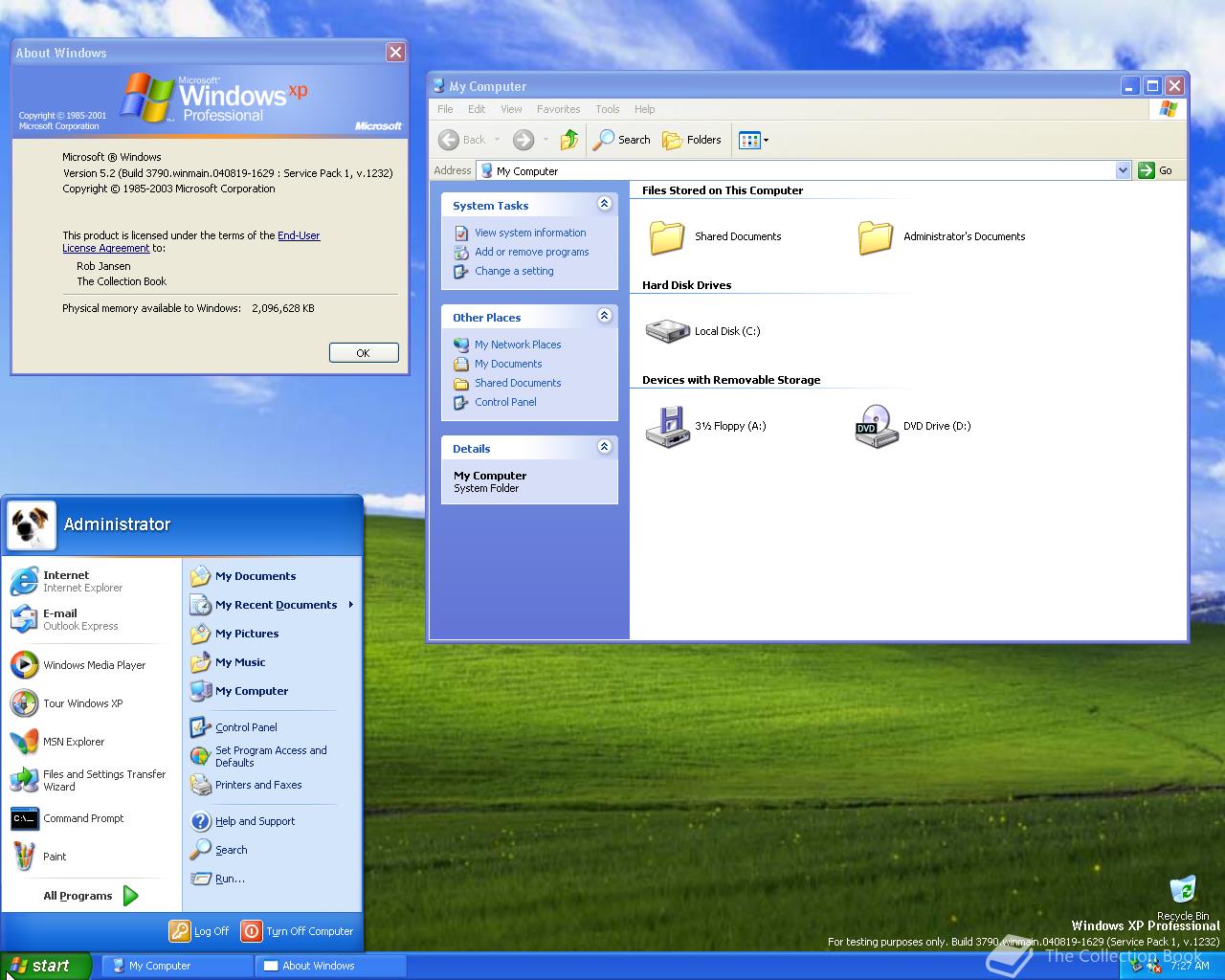This screenshot has height=980, width=1225.
Task: Open My Documents in Start menu
Action: click(x=272, y=576)
